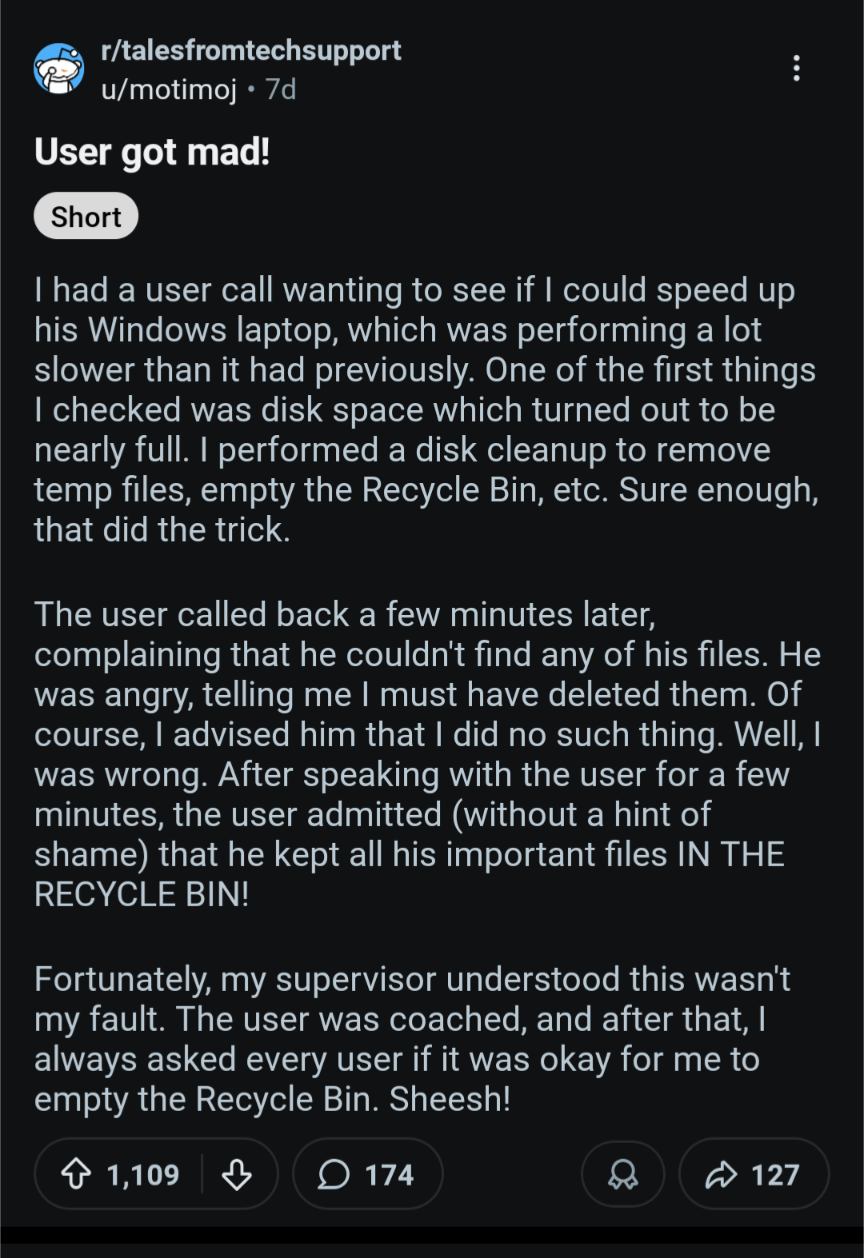864x1258 pixels.
Task: Tap the 127 share count
Action: pyautogui.click(x=776, y=1174)
